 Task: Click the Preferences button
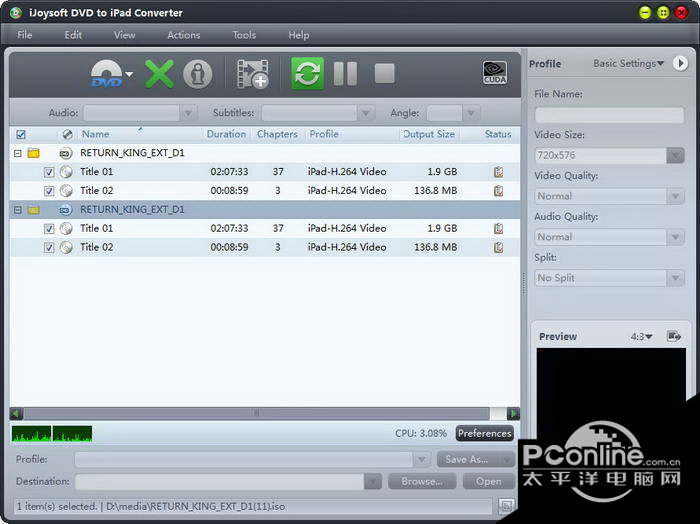coord(484,433)
